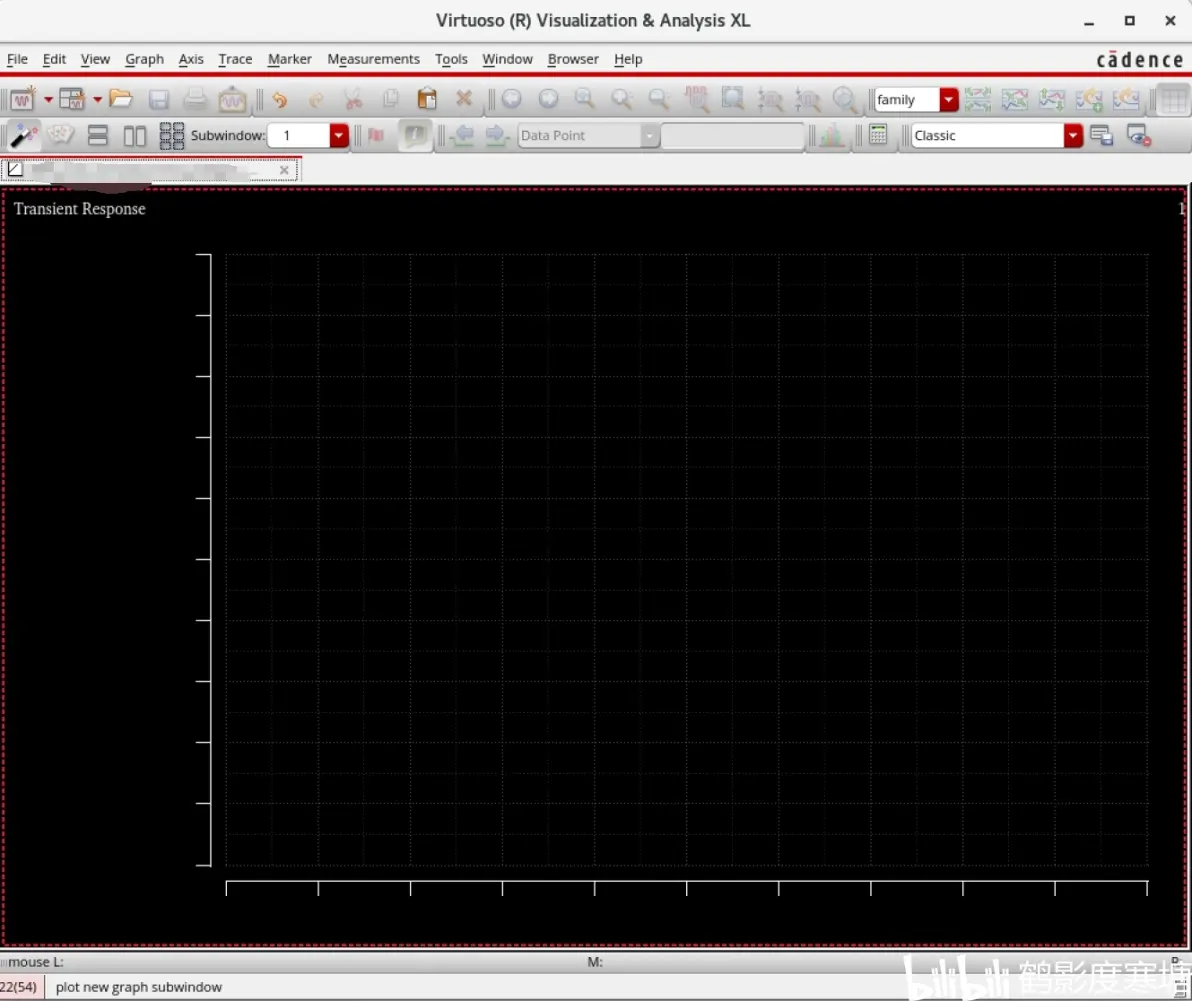Click the new subwindow icon

(72, 99)
